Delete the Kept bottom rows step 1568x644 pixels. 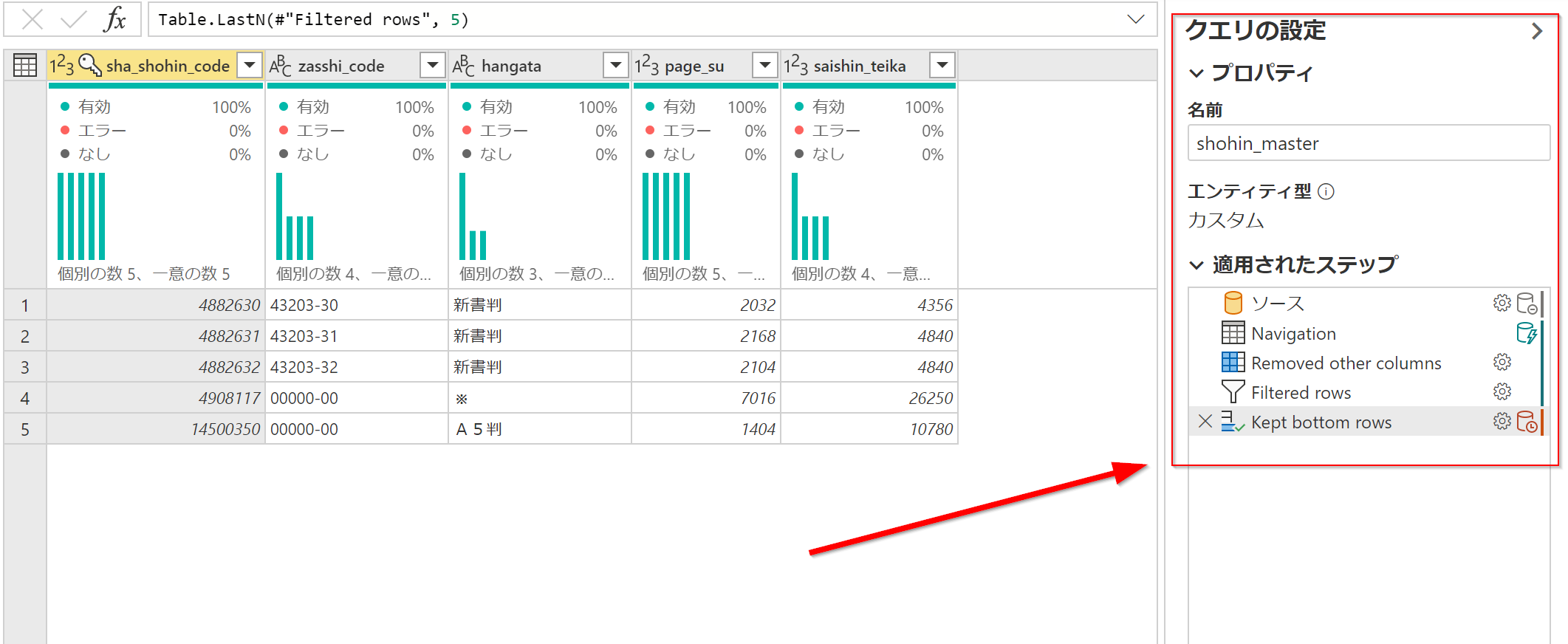tap(1205, 421)
